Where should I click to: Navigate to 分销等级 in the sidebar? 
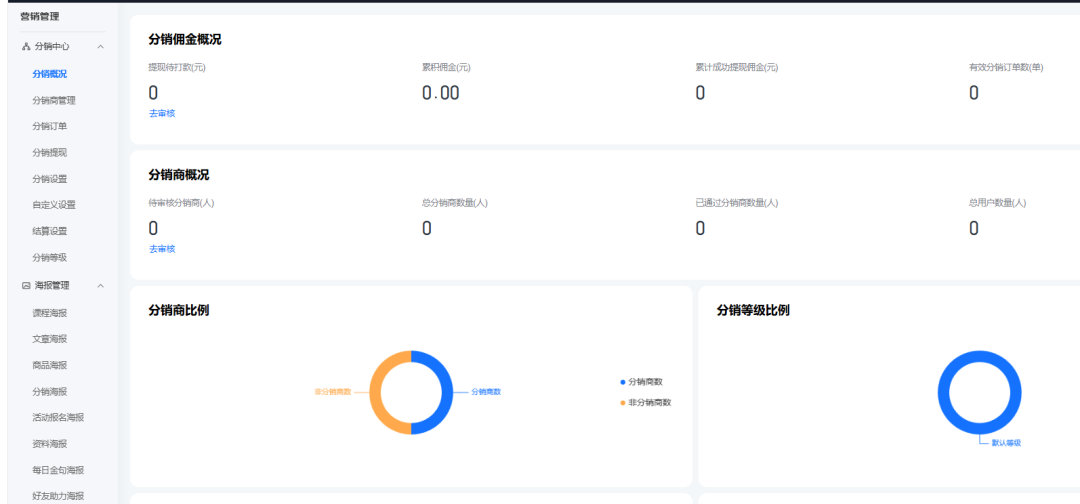click(x=50, y=257)
